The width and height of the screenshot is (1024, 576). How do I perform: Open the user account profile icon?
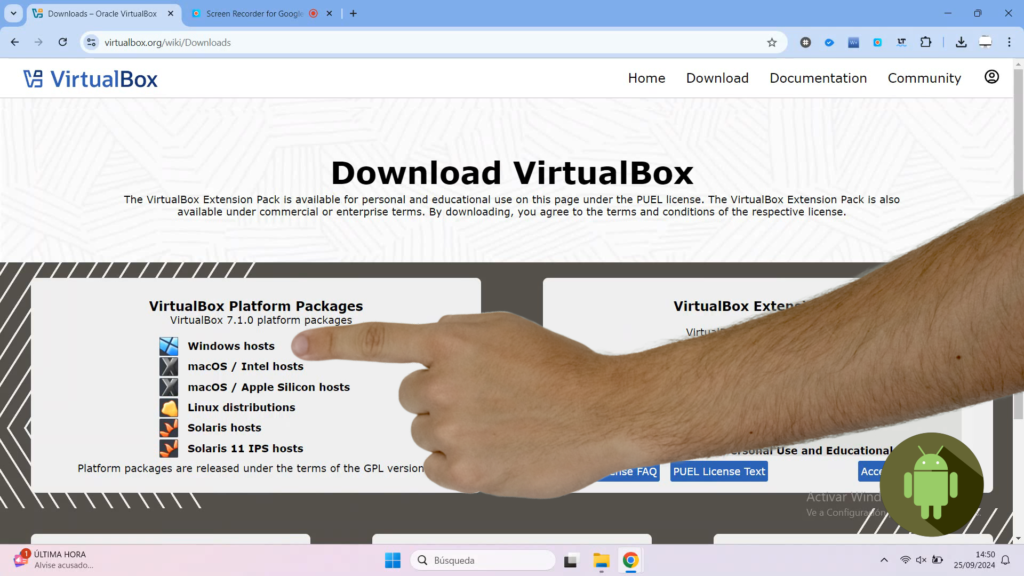991,77
